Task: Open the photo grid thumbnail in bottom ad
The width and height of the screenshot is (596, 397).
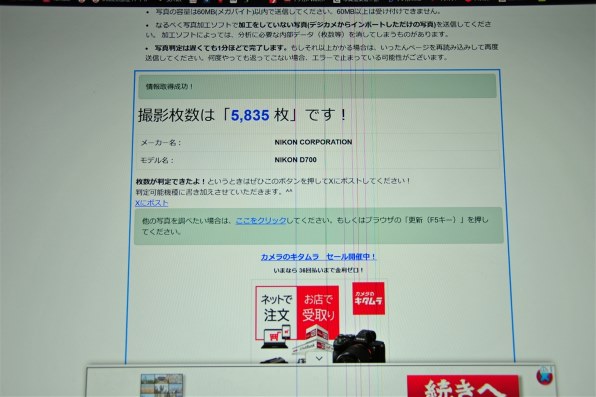Action: [x=162, y=385]
